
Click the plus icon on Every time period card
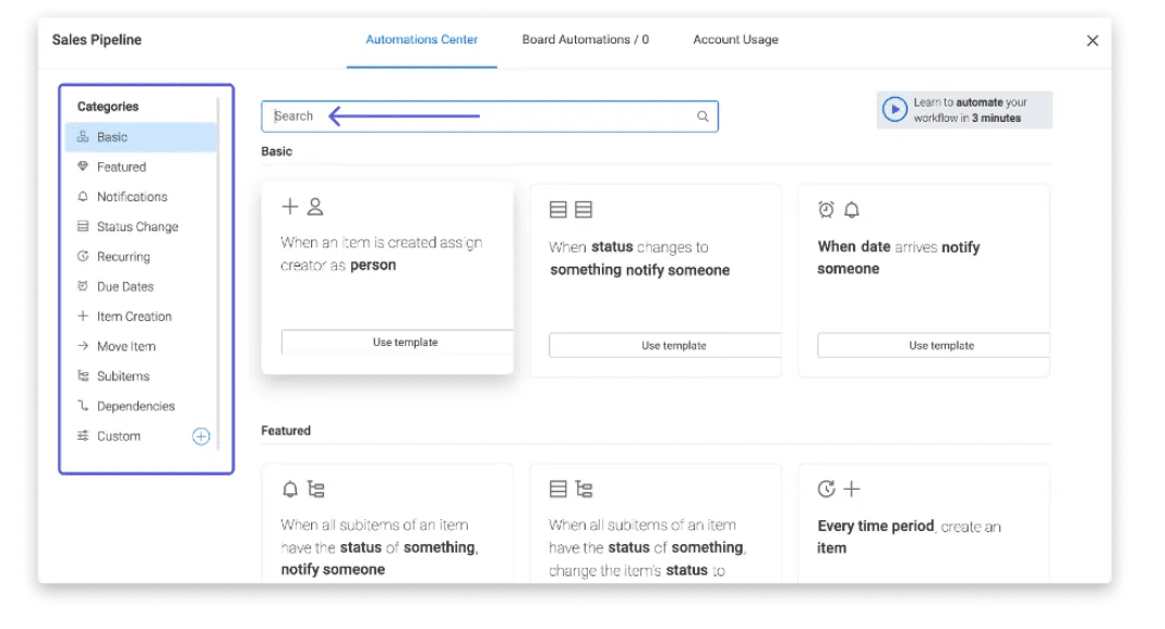tap(851, 489)
